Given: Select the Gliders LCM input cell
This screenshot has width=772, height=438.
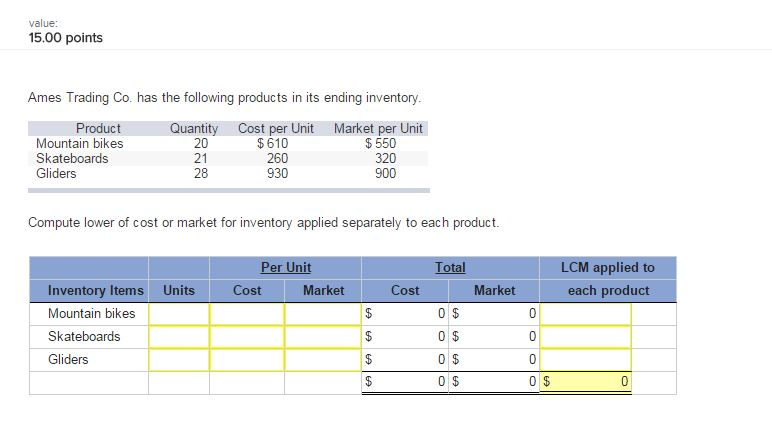Looking at the screenshot, I should pyautogui.click(x=587, y=359).
